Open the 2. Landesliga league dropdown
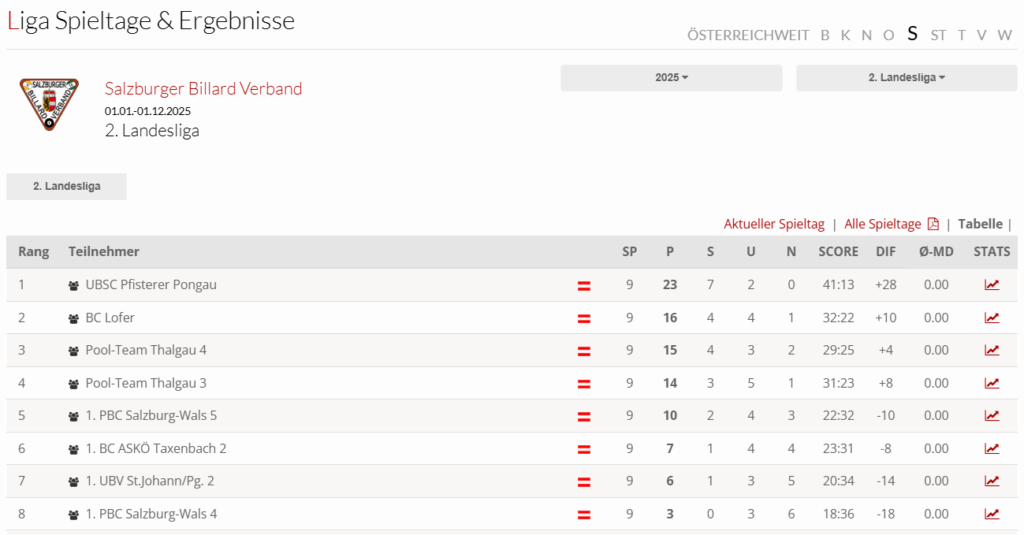The width and height of the screenshot is (1024, 535). tap(906, 78)
